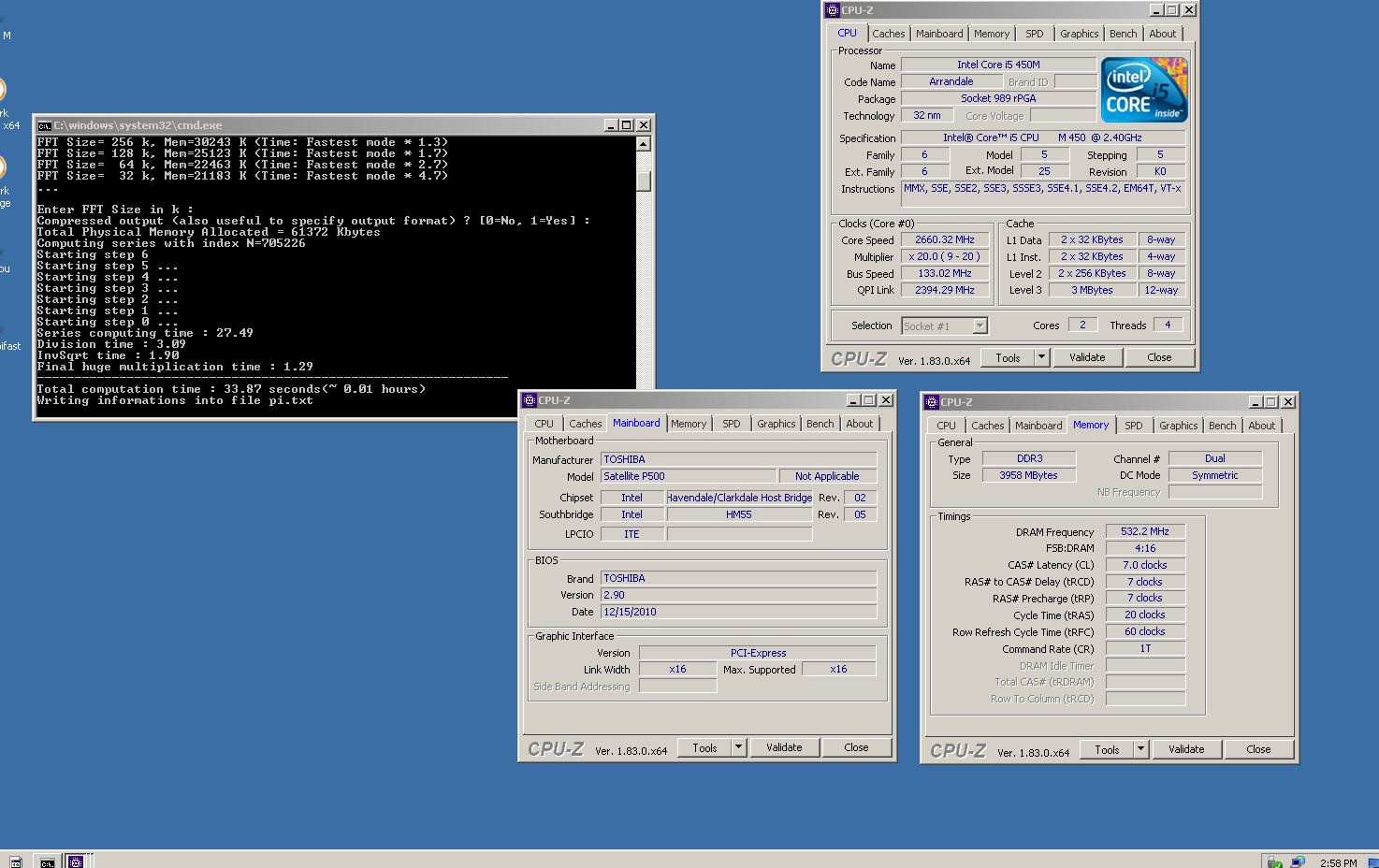1379x868 pixels.
Task: Open Graphics tab in top CPU-Z window
Action: click(x=1079, y=34)
